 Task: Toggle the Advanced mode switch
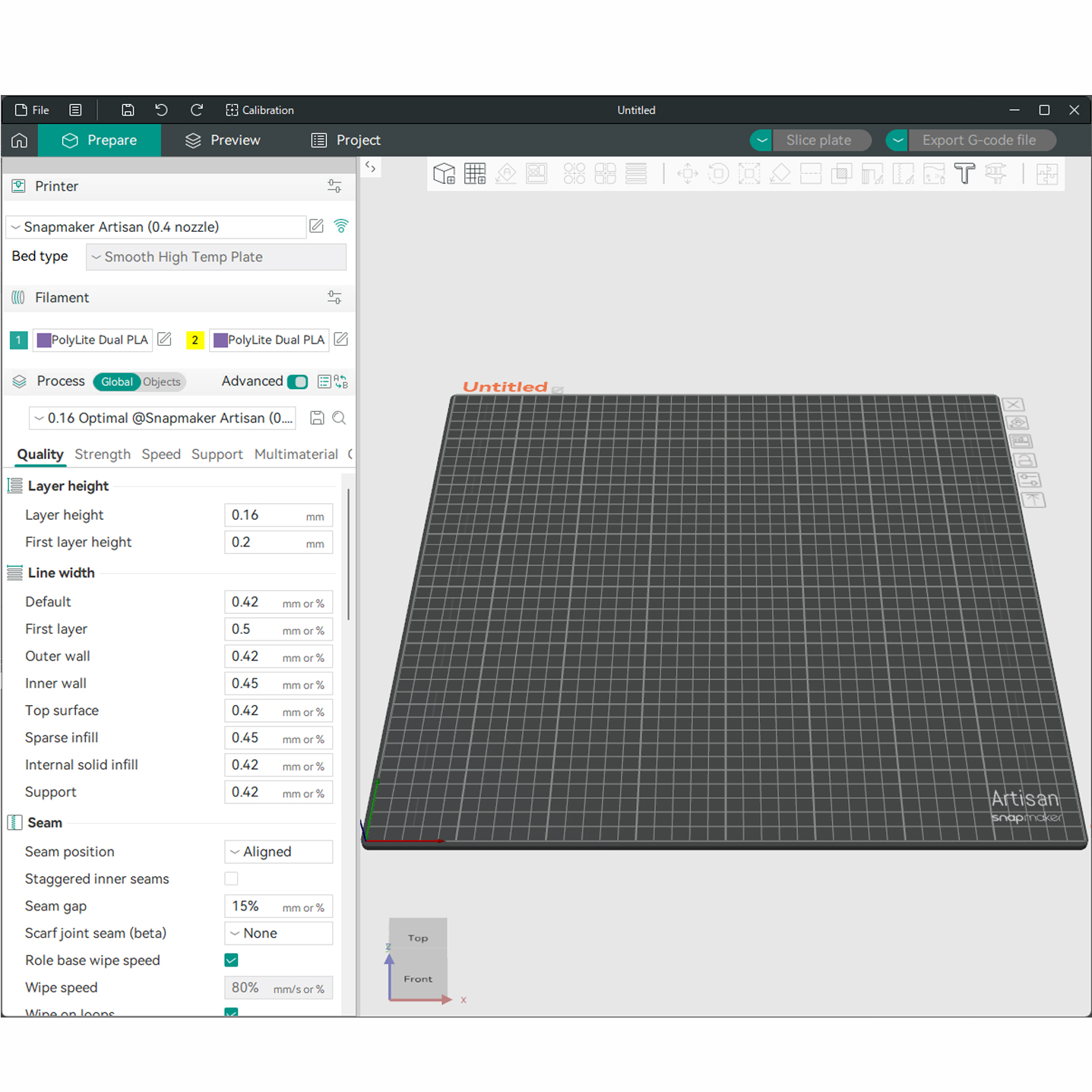click(298, 381)
